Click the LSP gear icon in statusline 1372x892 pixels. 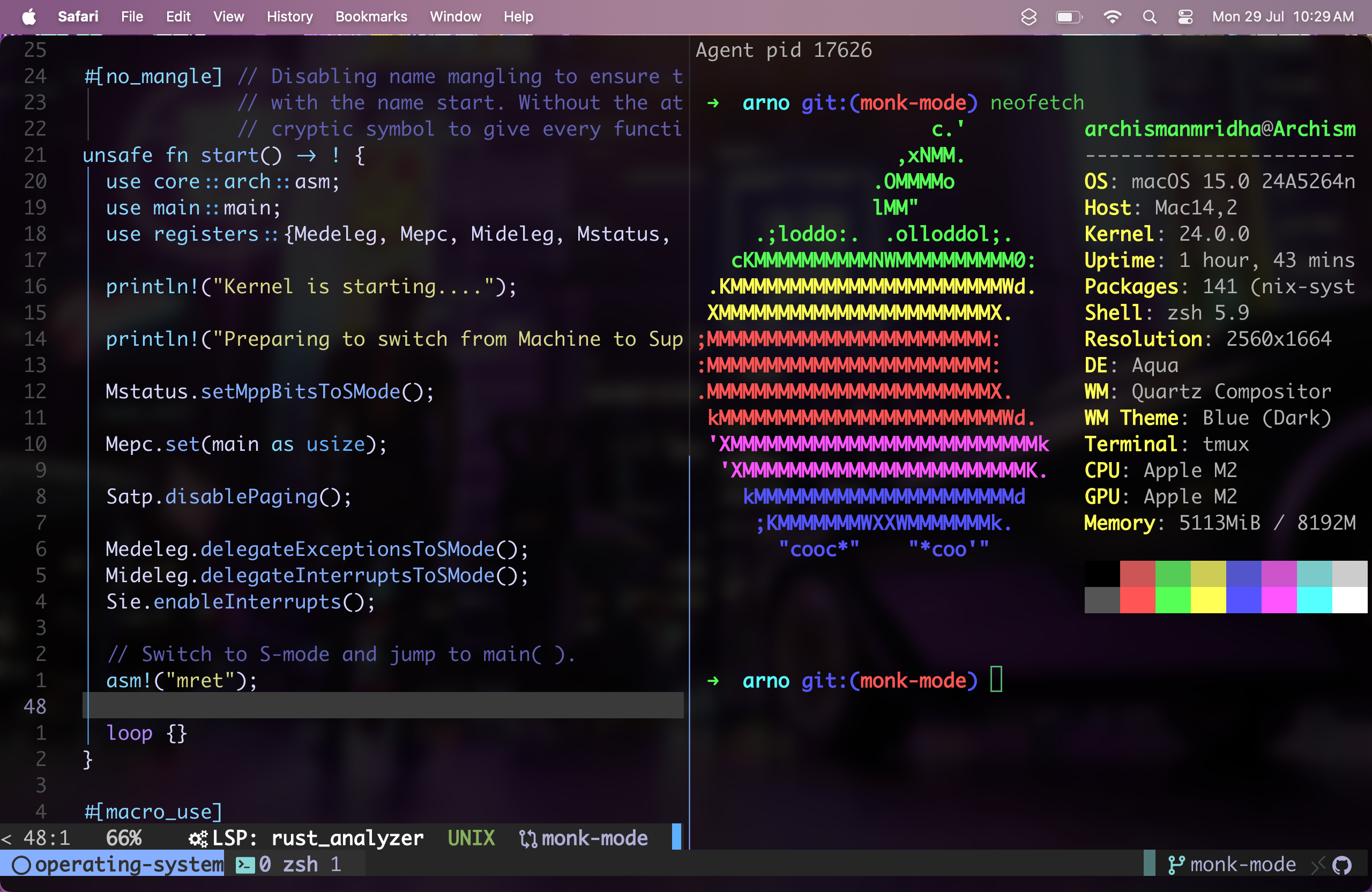(198, 838)
